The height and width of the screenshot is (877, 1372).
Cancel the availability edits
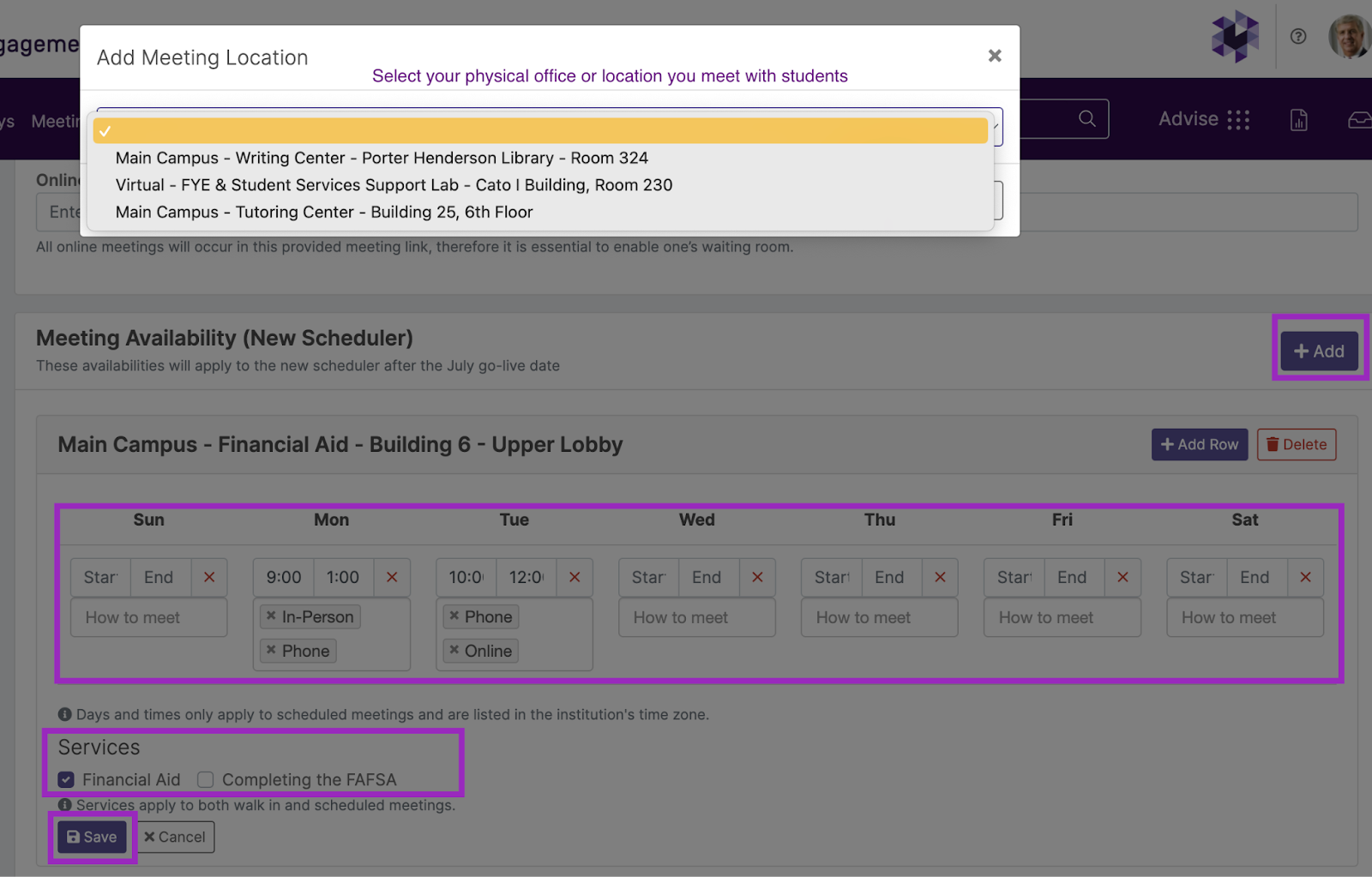point(175,837)
